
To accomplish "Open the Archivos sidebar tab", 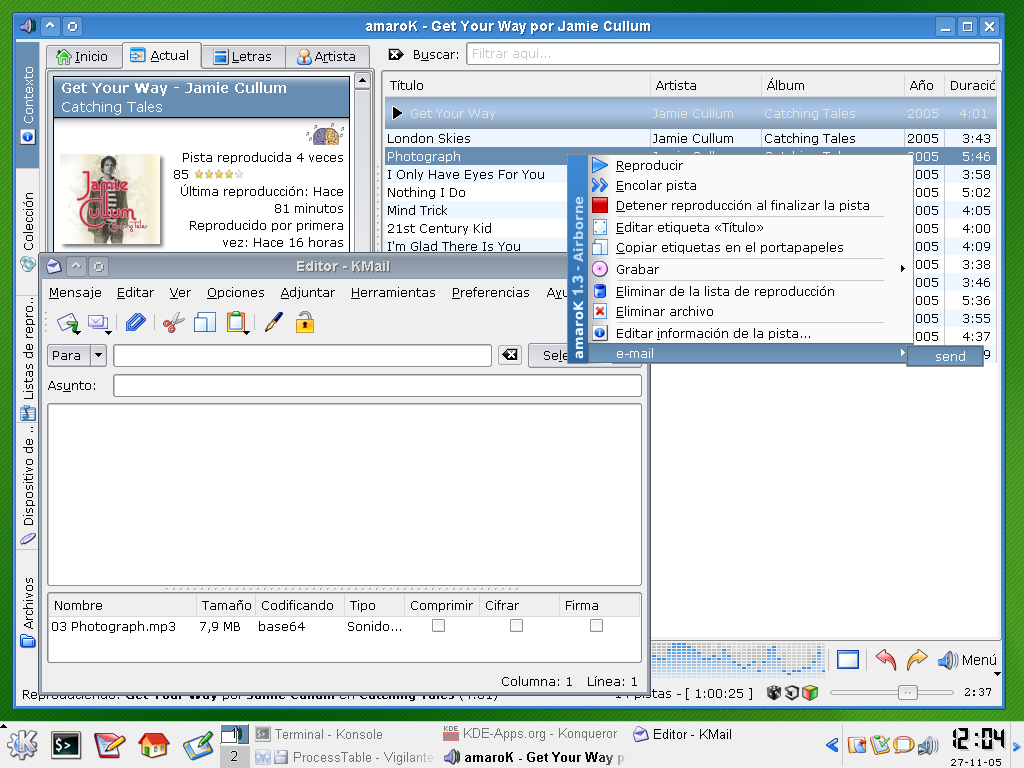I will click(x=28, y=613).
